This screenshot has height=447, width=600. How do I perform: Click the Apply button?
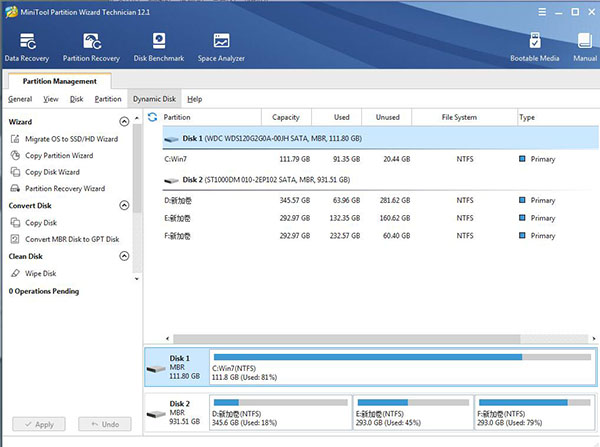39,424
